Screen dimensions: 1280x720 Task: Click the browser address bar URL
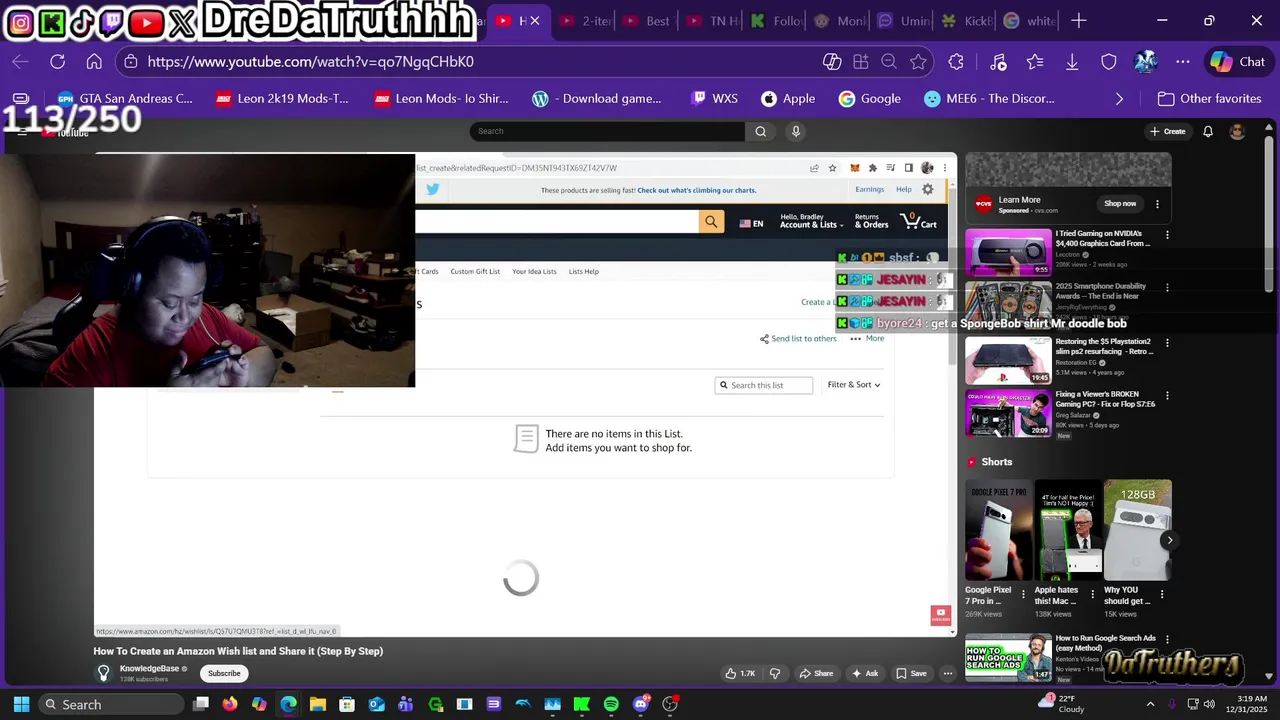click(x=310, y=62)
